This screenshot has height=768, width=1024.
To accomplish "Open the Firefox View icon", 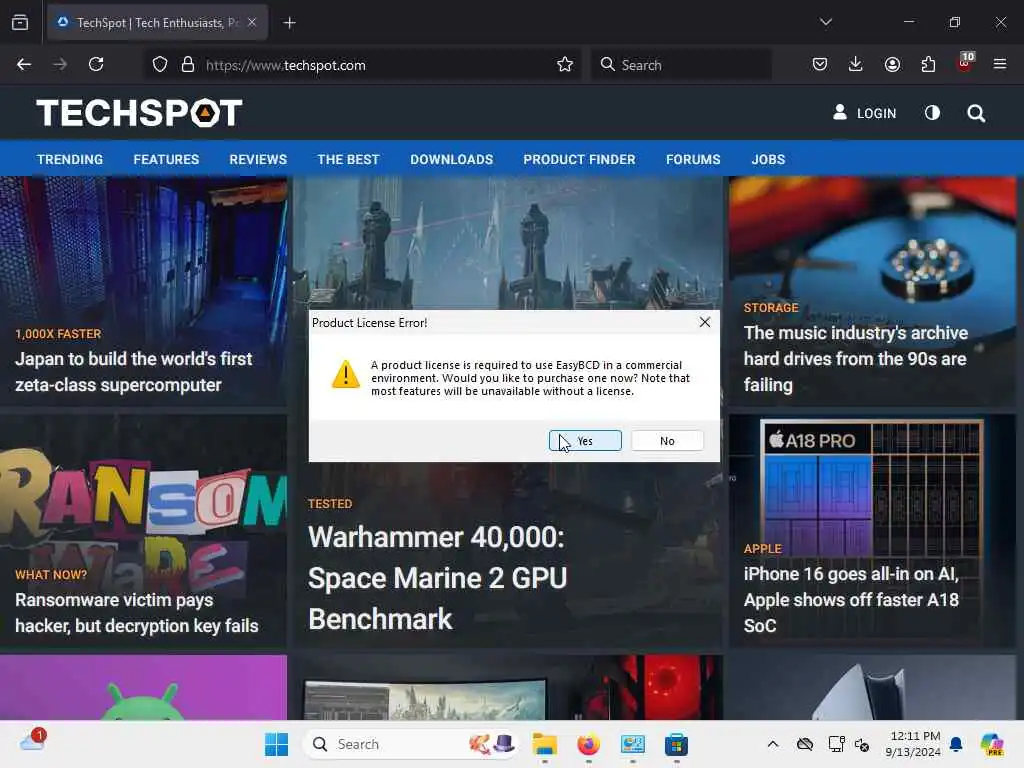I will point(20,22).
